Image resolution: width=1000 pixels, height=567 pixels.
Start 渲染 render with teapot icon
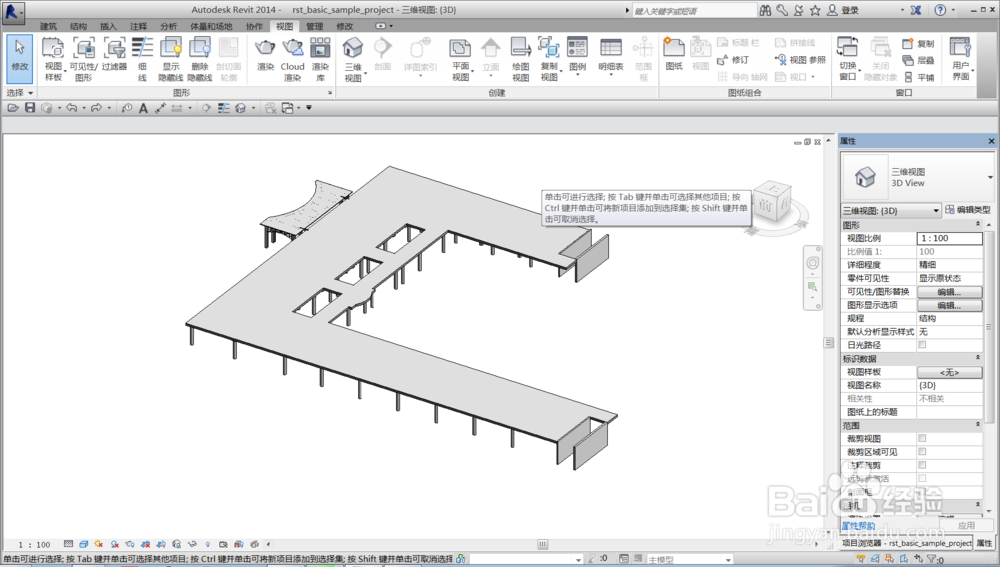pos(265,54)
